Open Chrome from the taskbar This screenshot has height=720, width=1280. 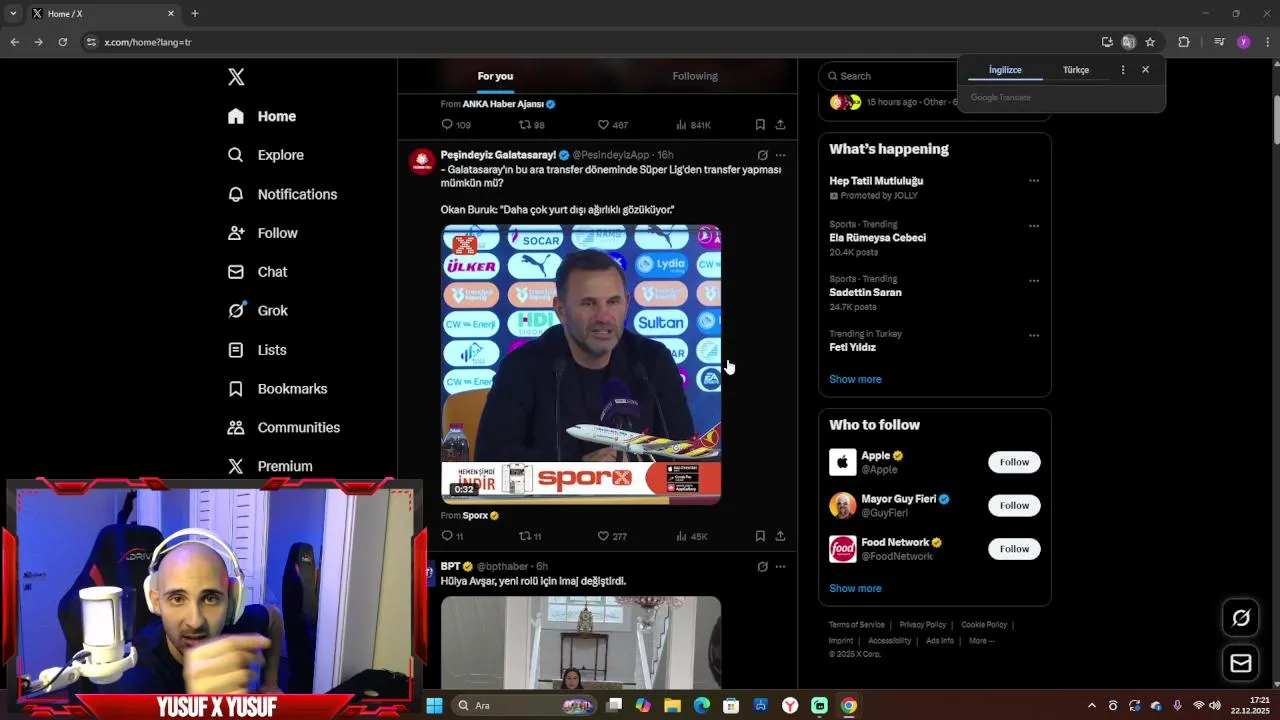pos(849,705)
